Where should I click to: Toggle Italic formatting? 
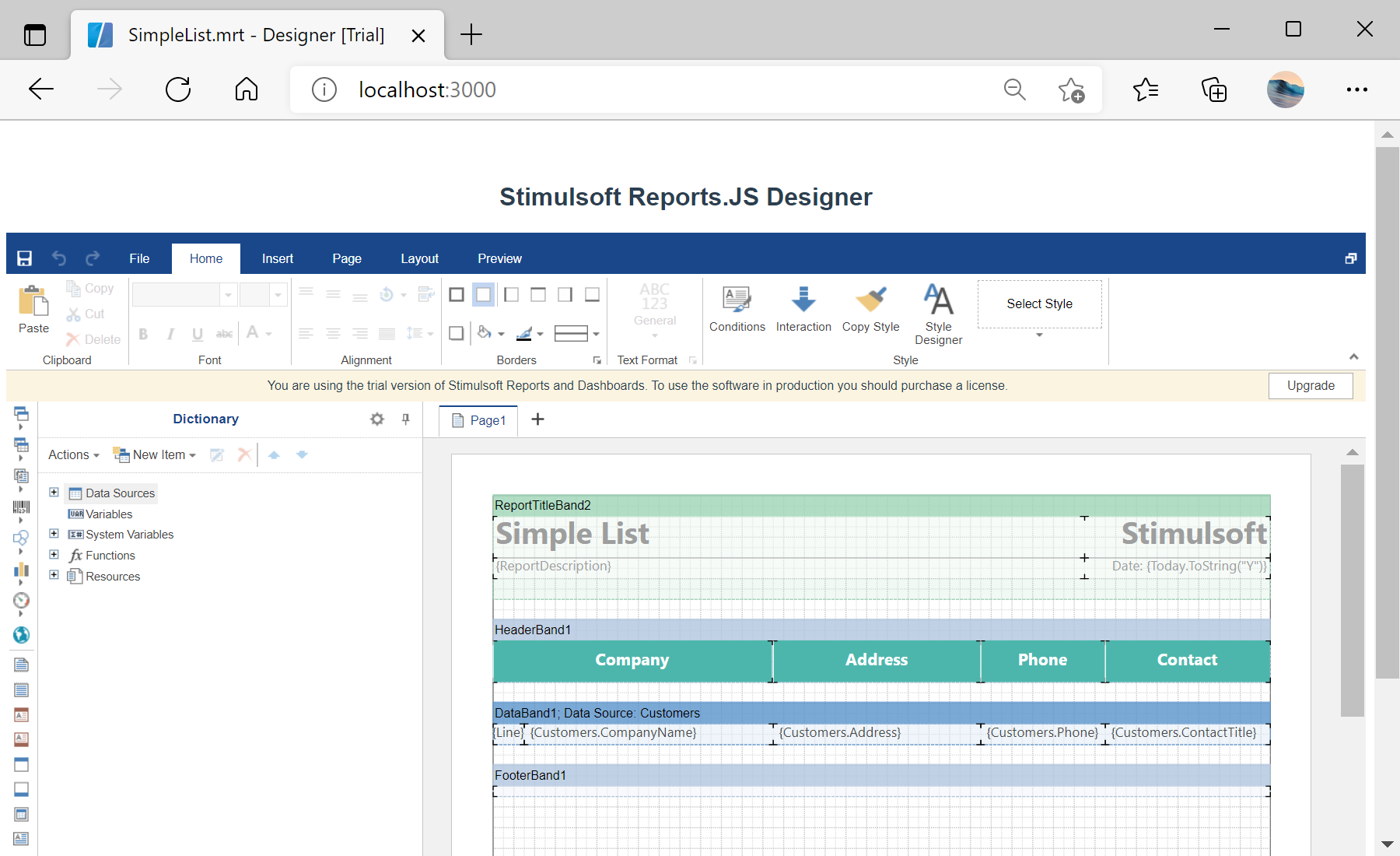[x=170, y=334]
